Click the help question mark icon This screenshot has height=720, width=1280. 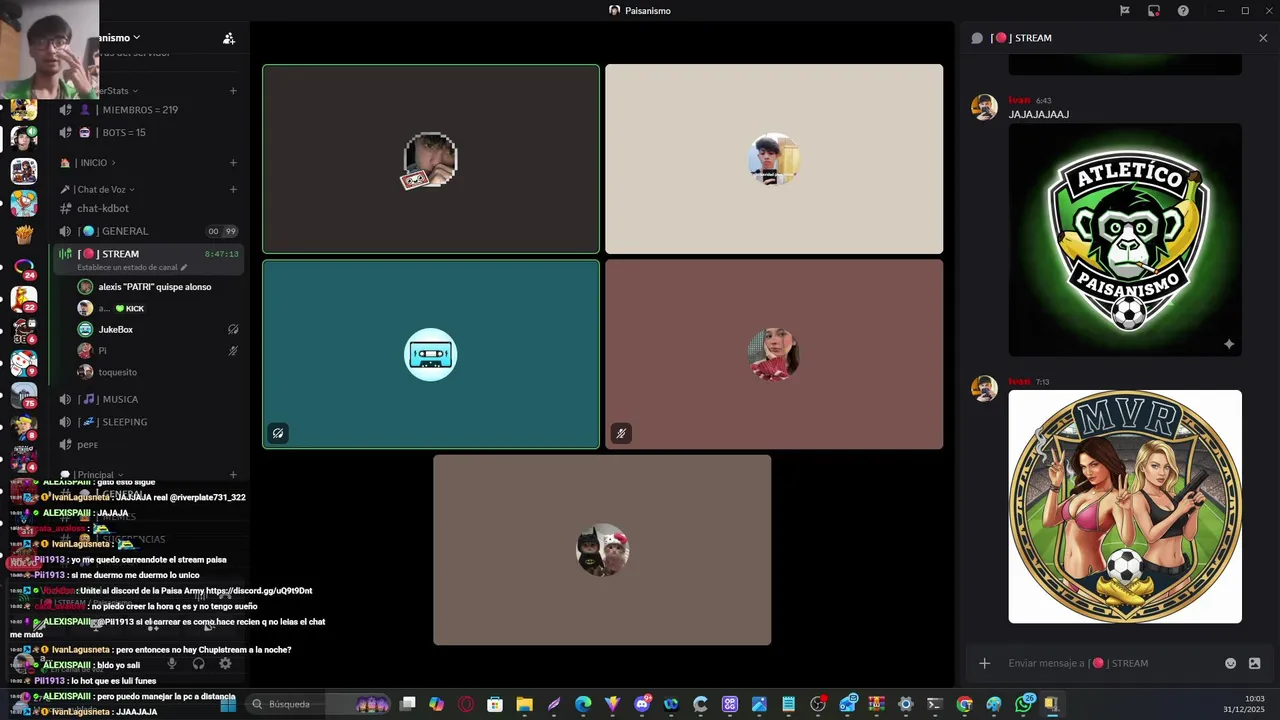click(1183, 11)
